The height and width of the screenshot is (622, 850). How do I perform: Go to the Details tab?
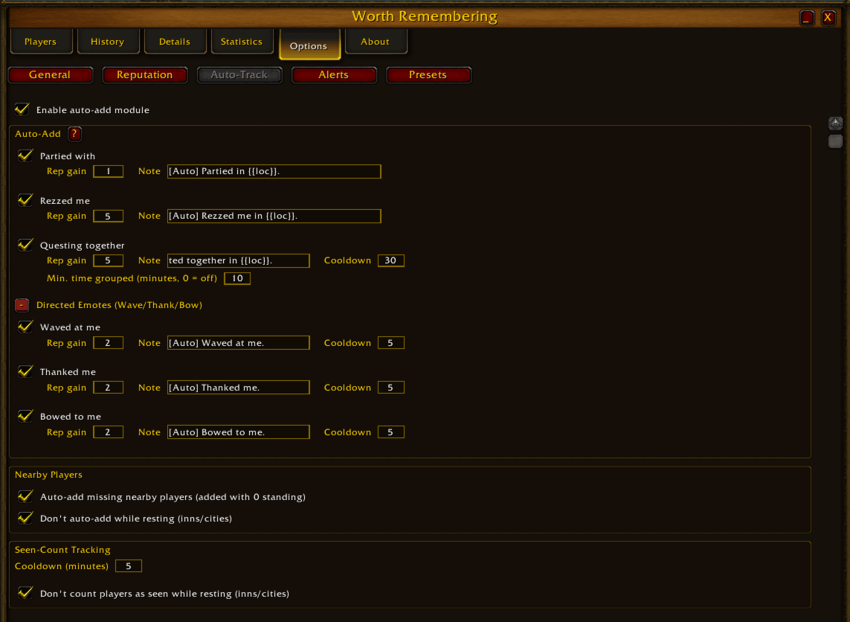click(x=175, y=42)
